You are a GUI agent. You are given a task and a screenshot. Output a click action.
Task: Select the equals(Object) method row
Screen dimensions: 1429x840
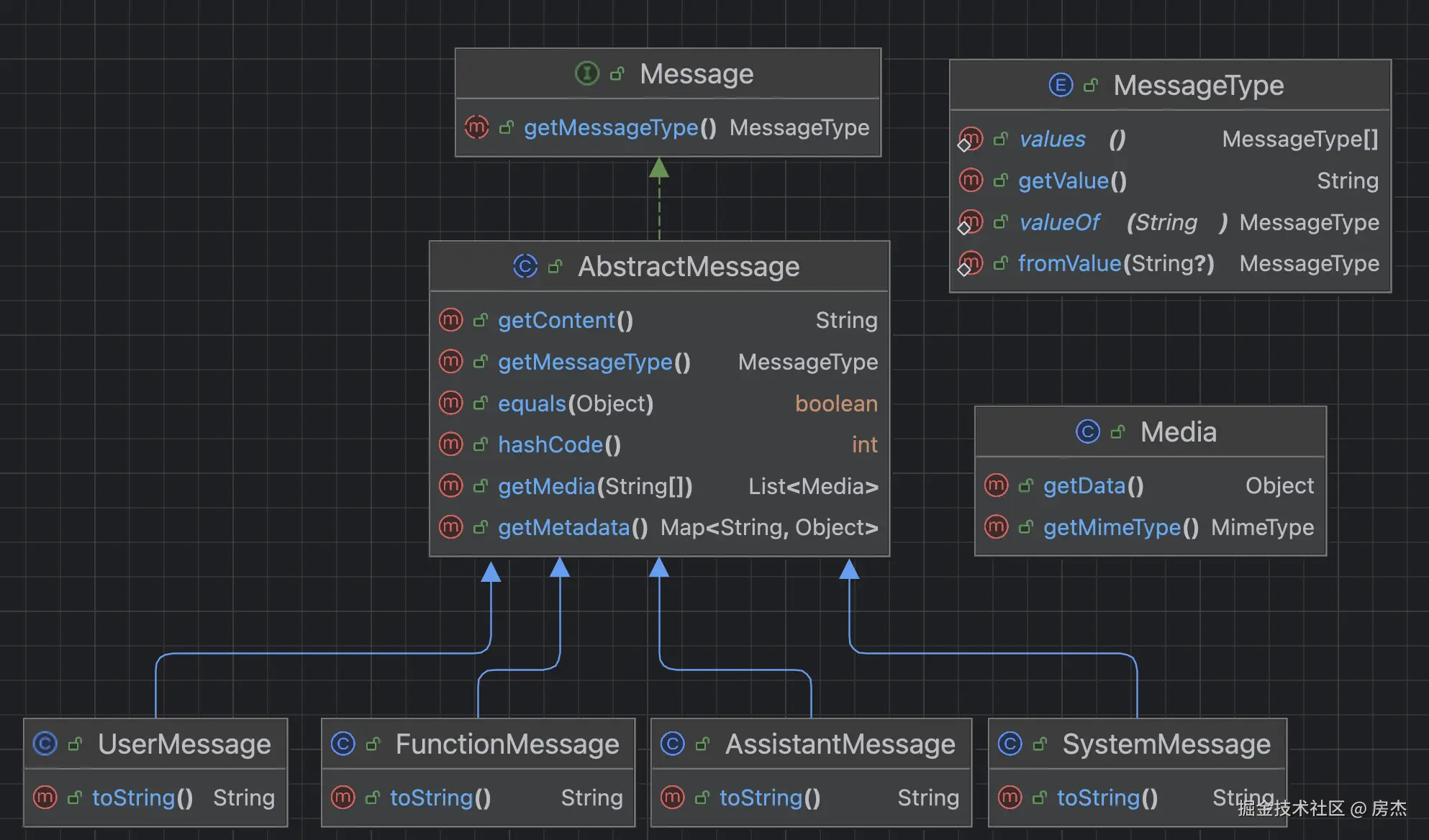coord(575,403)
